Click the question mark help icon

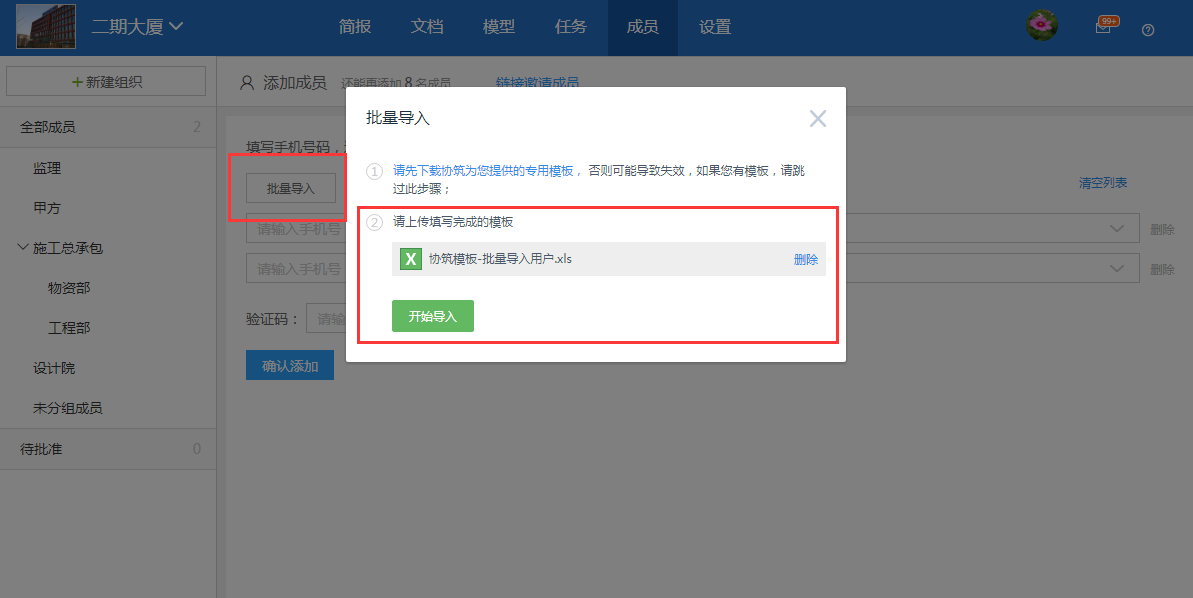pos(1148,30)
